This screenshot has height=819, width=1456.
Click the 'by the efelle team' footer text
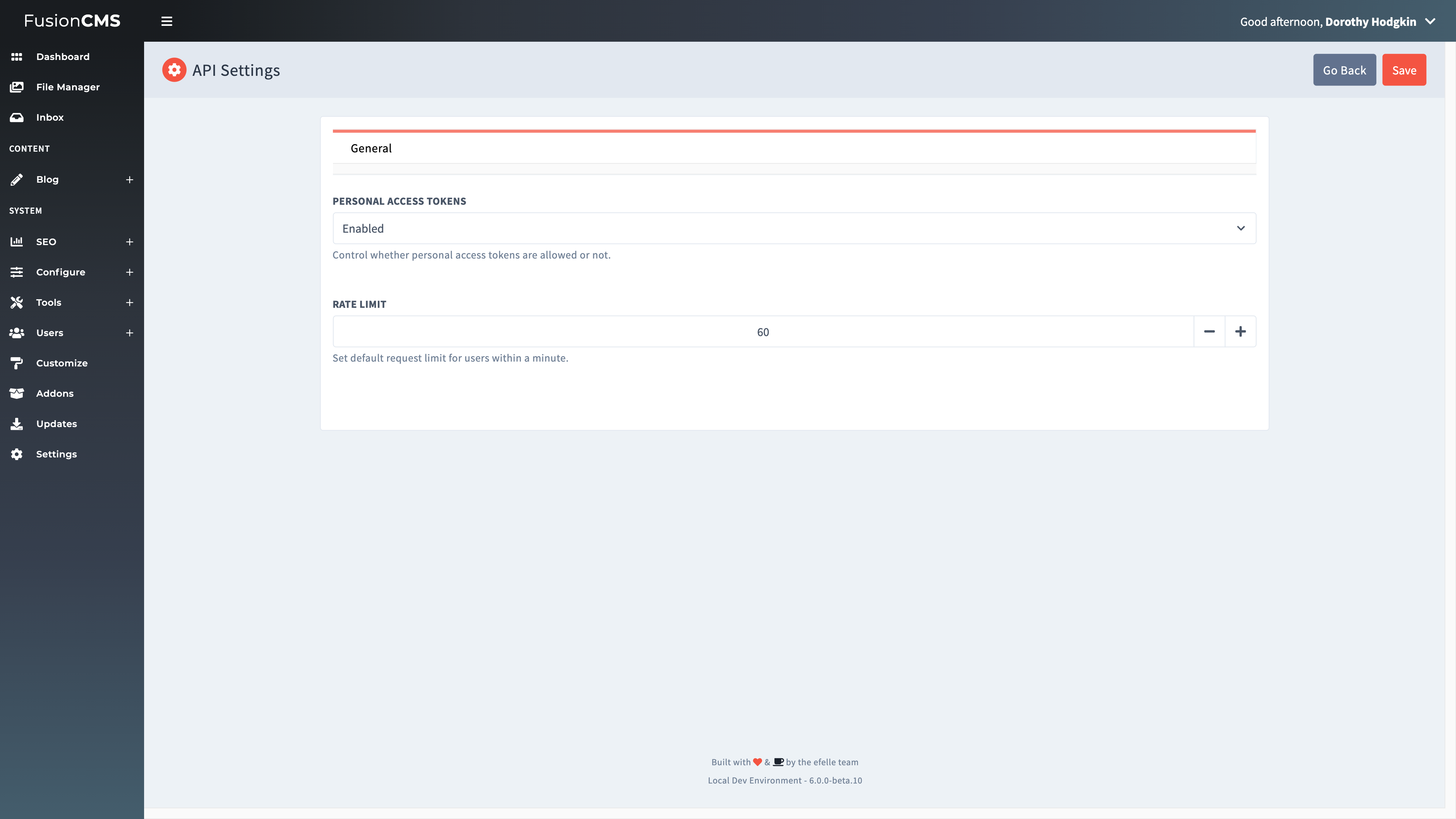click(x=822, y=762)
